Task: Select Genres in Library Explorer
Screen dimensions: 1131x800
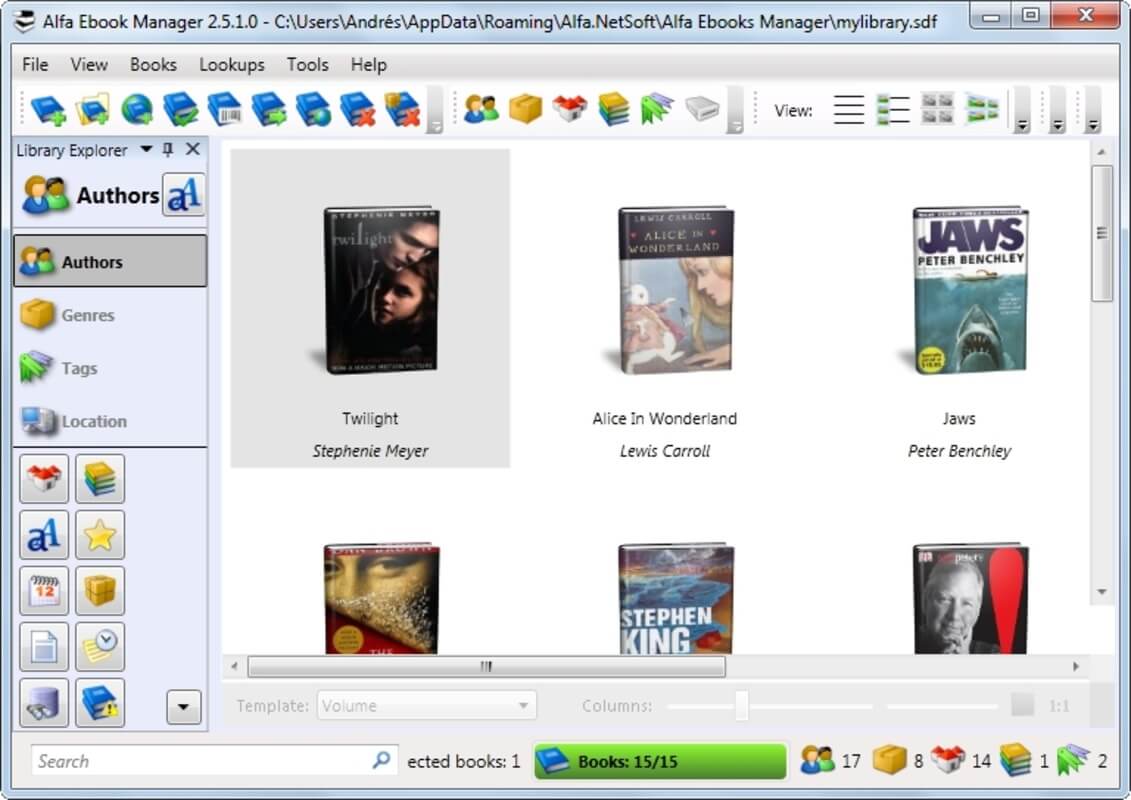Action: 88,315
